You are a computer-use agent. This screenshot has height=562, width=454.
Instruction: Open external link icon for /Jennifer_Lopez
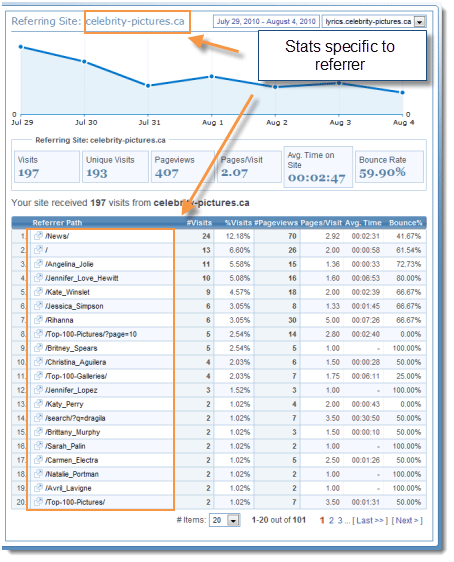pos(38,390)
